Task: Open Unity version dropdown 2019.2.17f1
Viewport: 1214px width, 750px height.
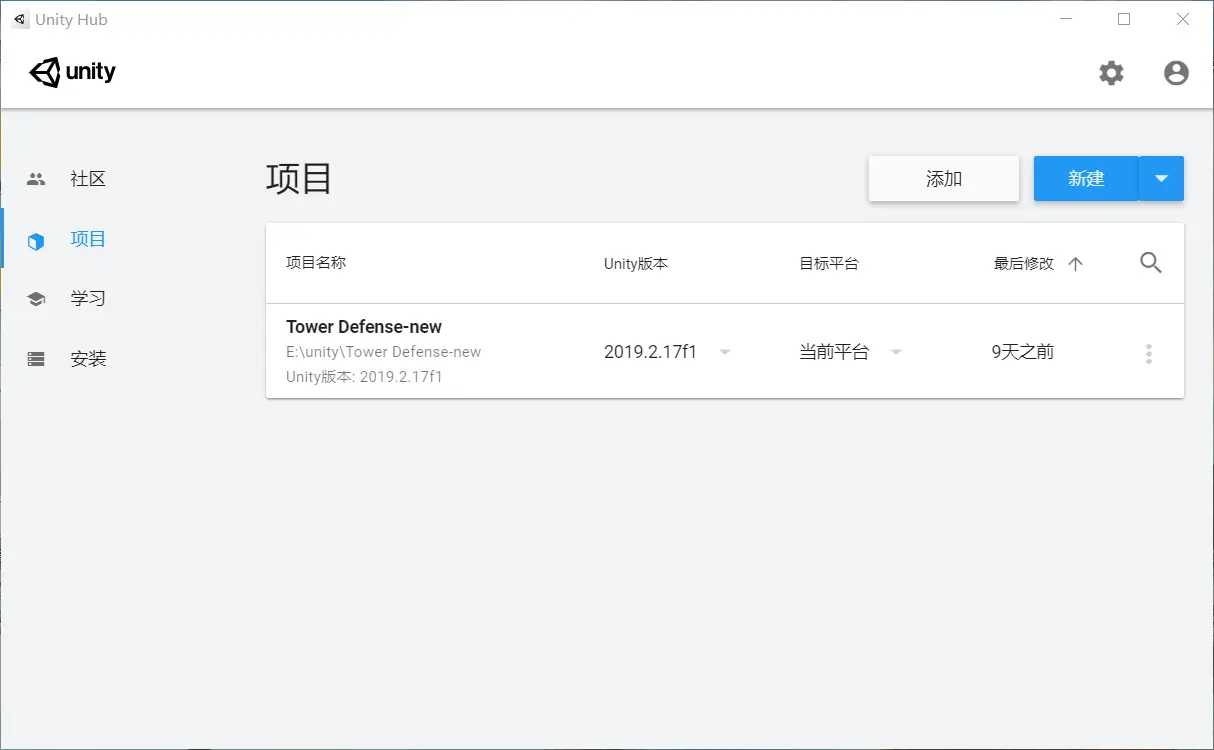Action: [667, 352]
